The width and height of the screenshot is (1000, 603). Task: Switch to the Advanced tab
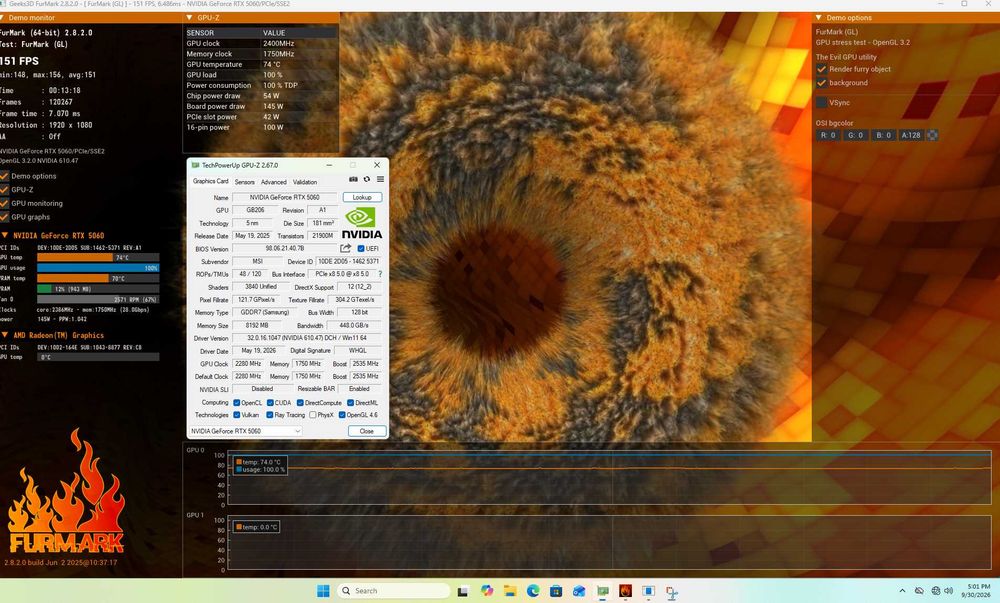coord(273,182)
